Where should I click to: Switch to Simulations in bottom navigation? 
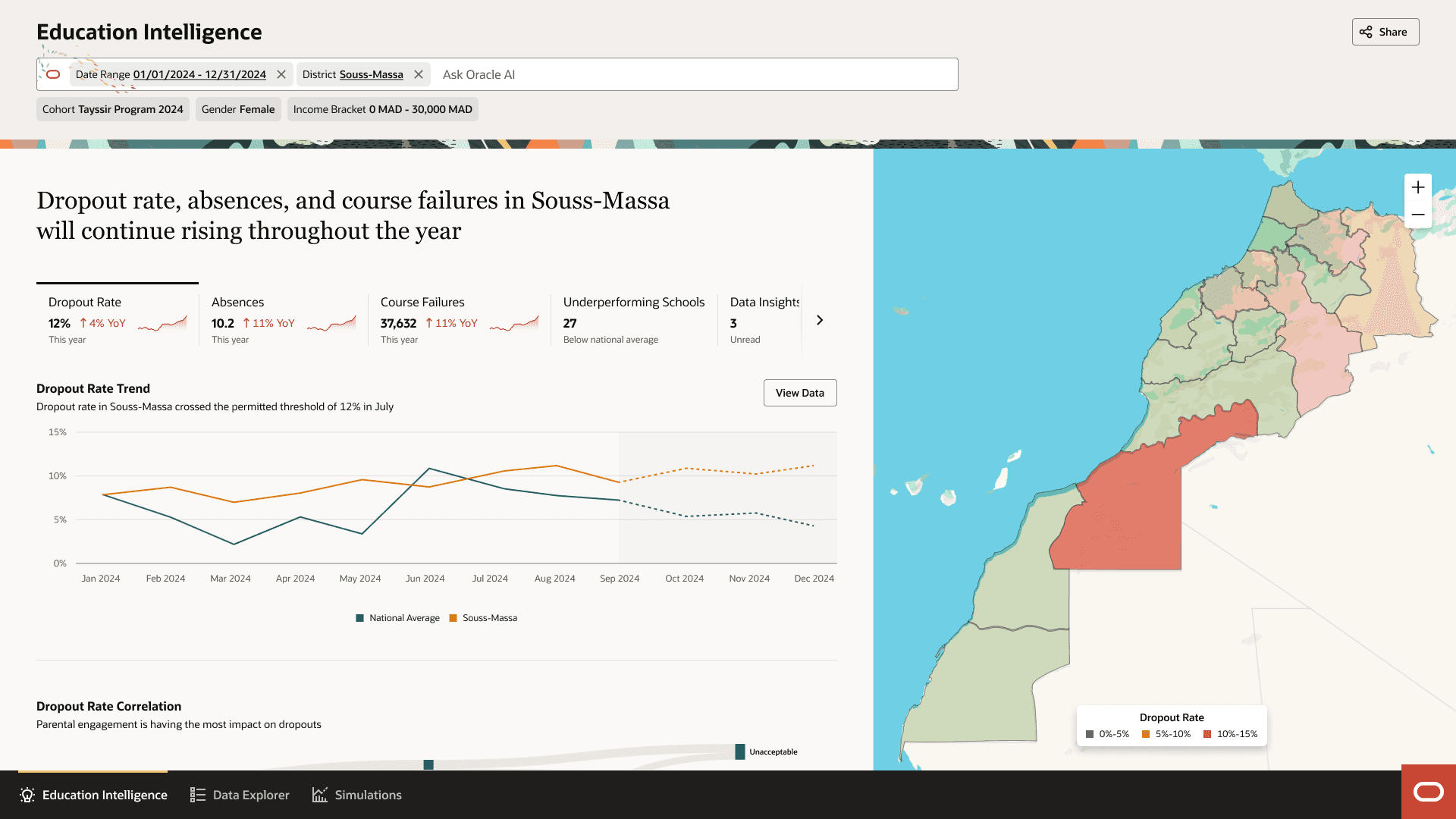point(356,795)
